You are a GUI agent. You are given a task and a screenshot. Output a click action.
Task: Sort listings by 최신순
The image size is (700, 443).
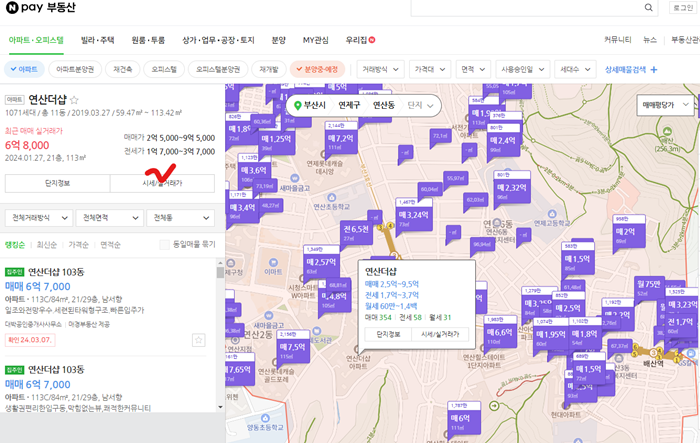coord(47,245)
